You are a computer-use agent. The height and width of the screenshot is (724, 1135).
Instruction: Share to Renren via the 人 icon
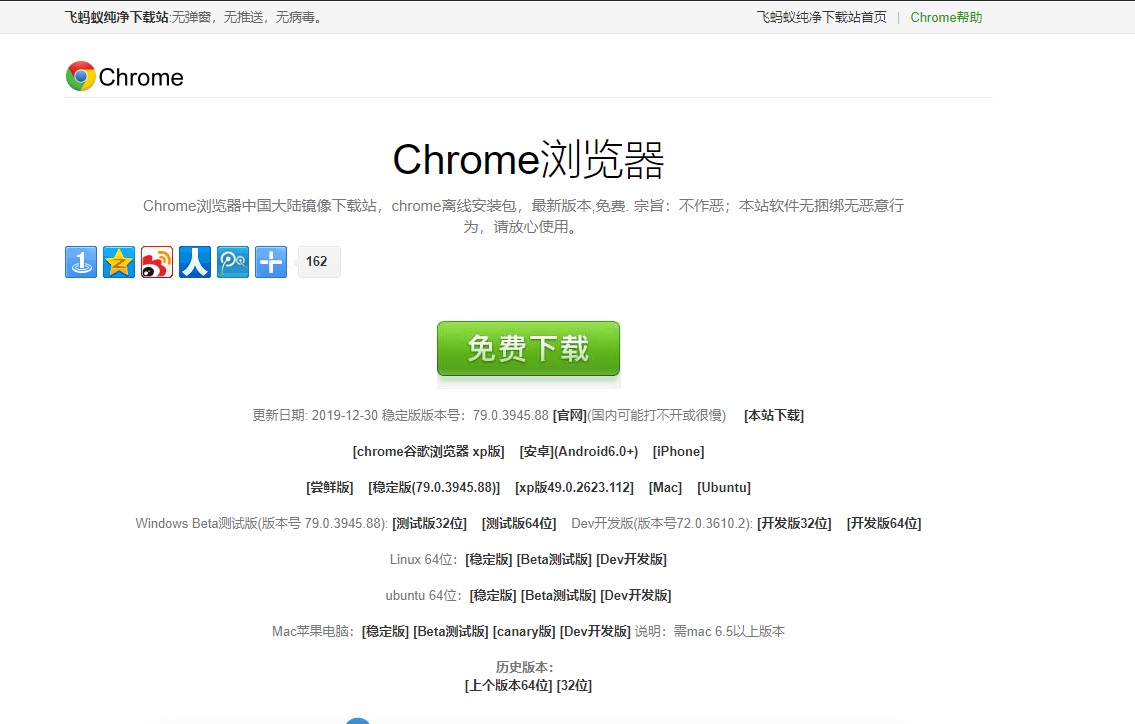click(x=195, y=262)
